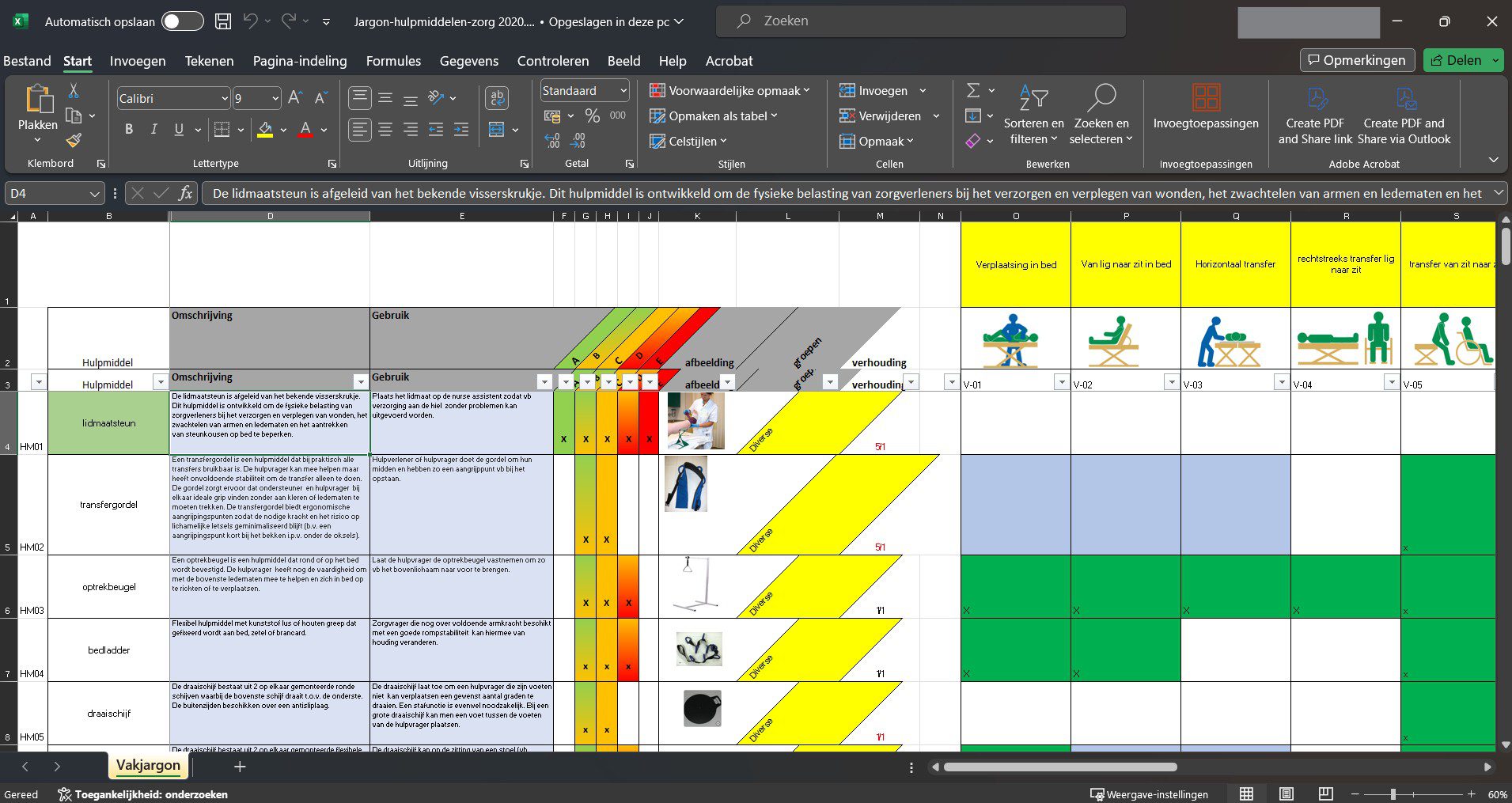This screenshot has width=1512, height=803.
Task: Click the AutoSum sigma icon
Action: 973,91
